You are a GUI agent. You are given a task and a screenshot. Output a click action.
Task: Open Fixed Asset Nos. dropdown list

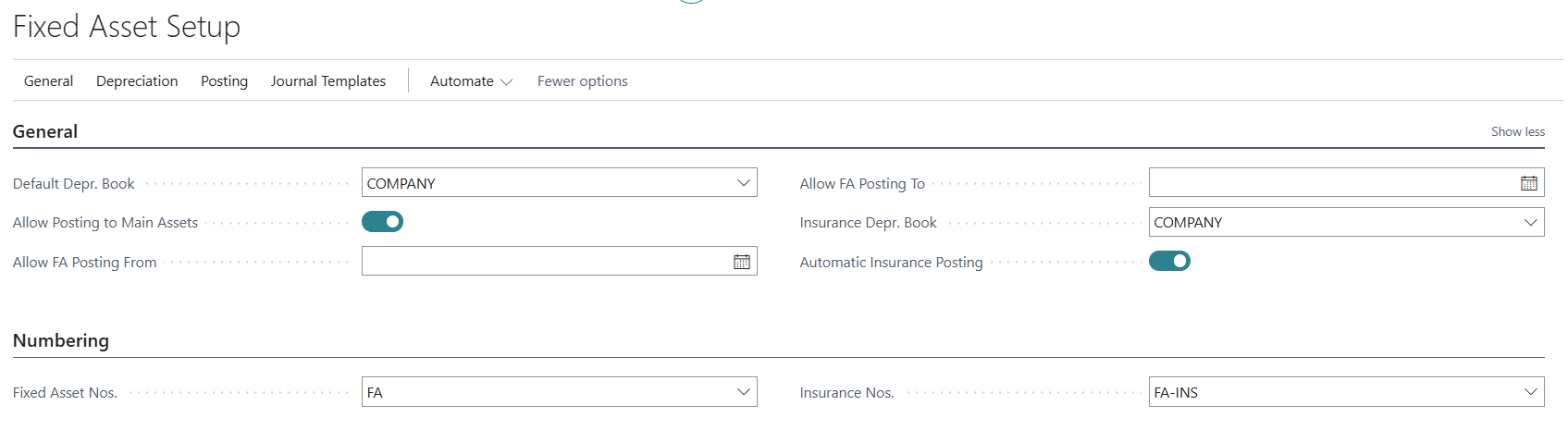[x=743, y=392]
